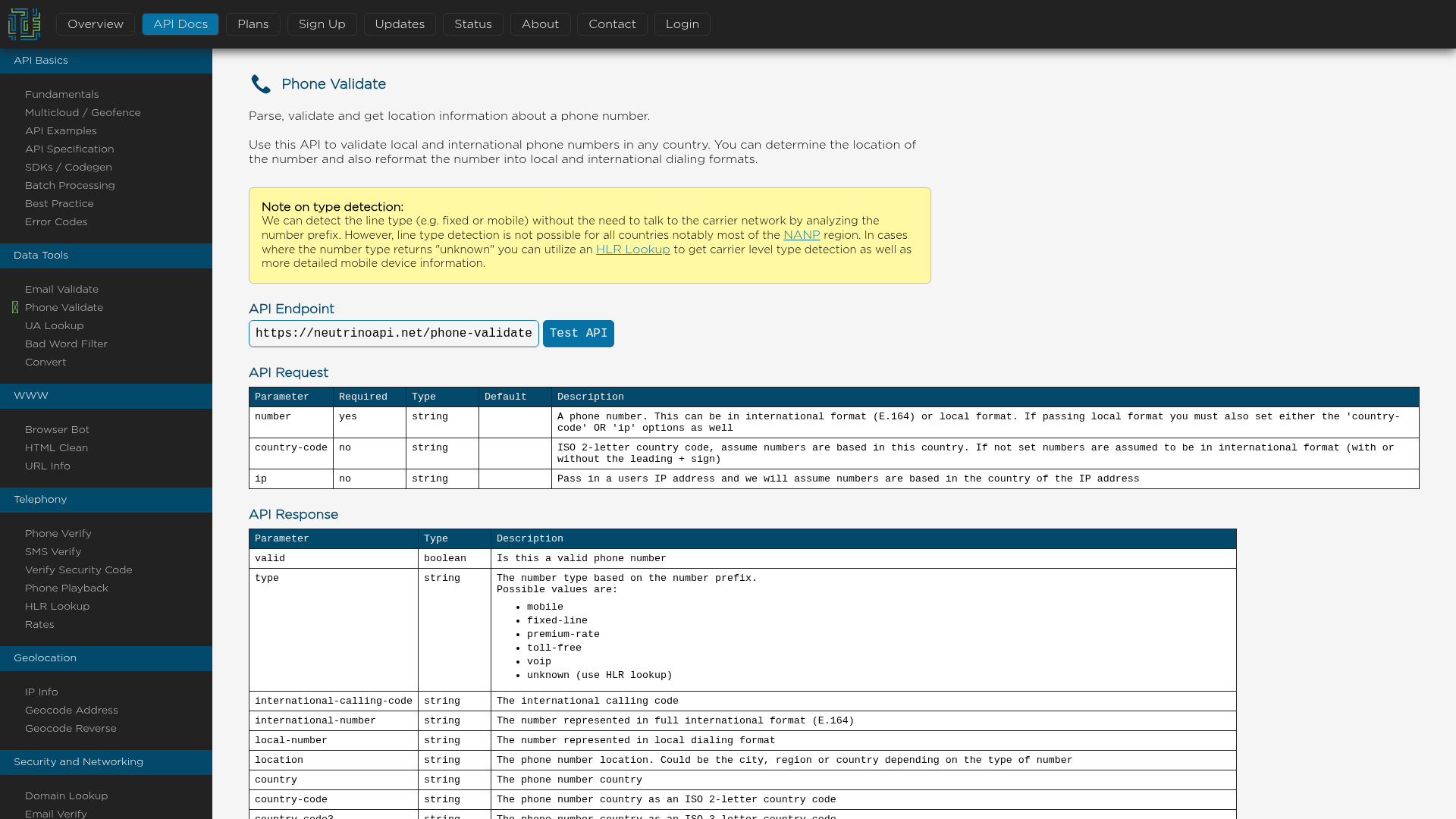Click the 'ip' parameter cell
The image size is (1456, 819).
coord(291,479)
